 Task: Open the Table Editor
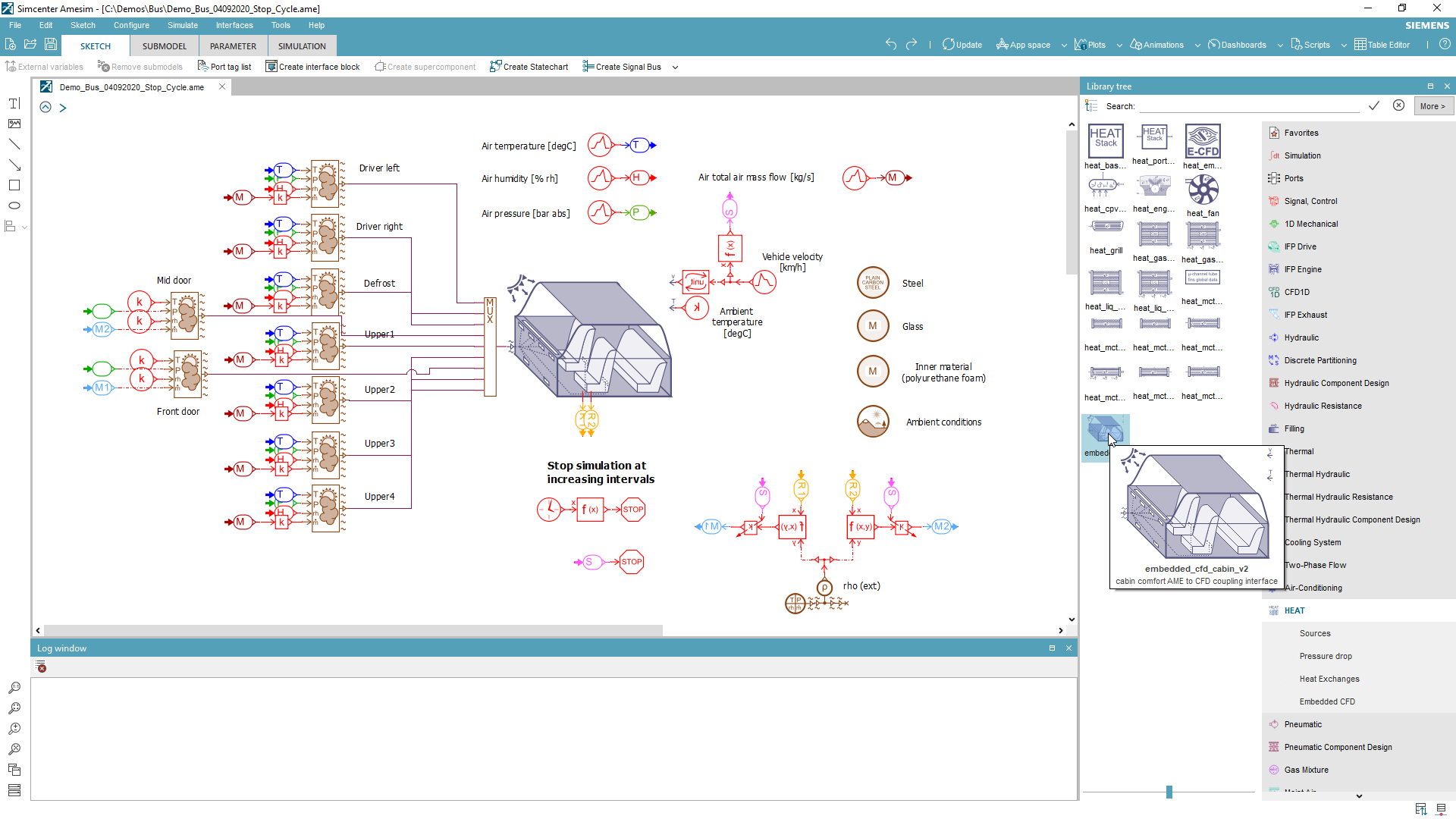1382,45
